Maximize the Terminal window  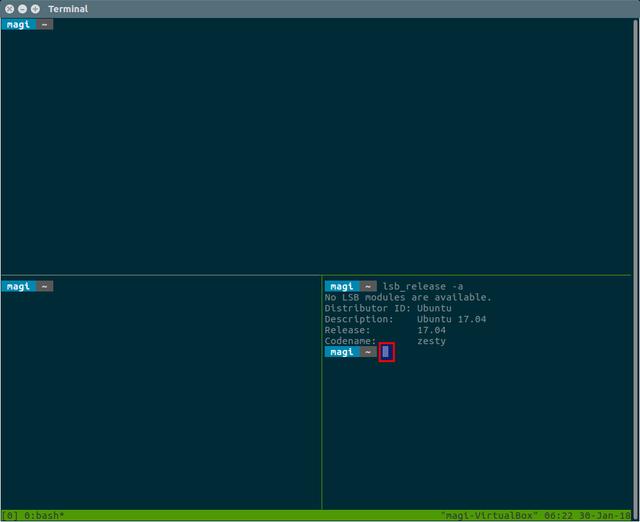coord(36,9)
